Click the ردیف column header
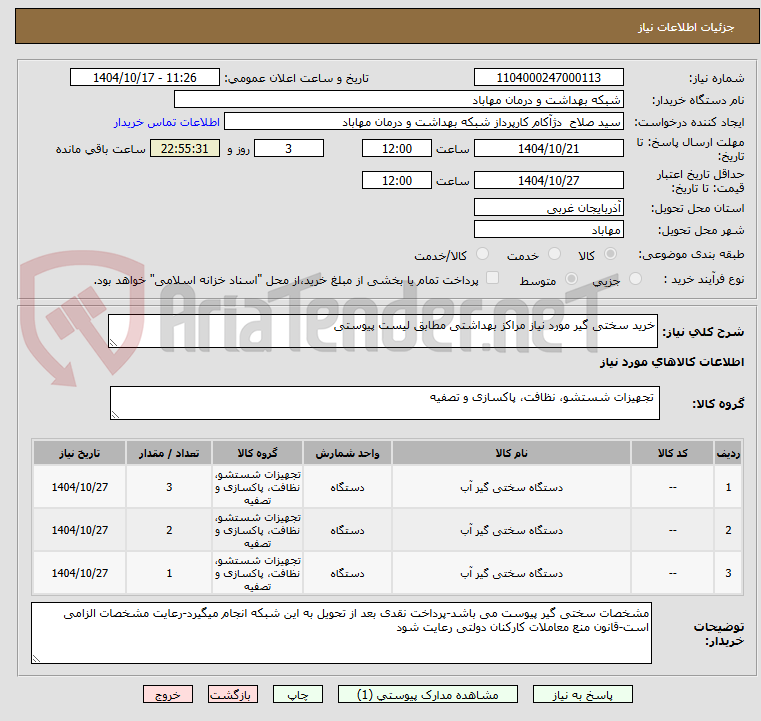Image resolution: width=761 pixels, height=721 pixels. click(x=728, y=453)
